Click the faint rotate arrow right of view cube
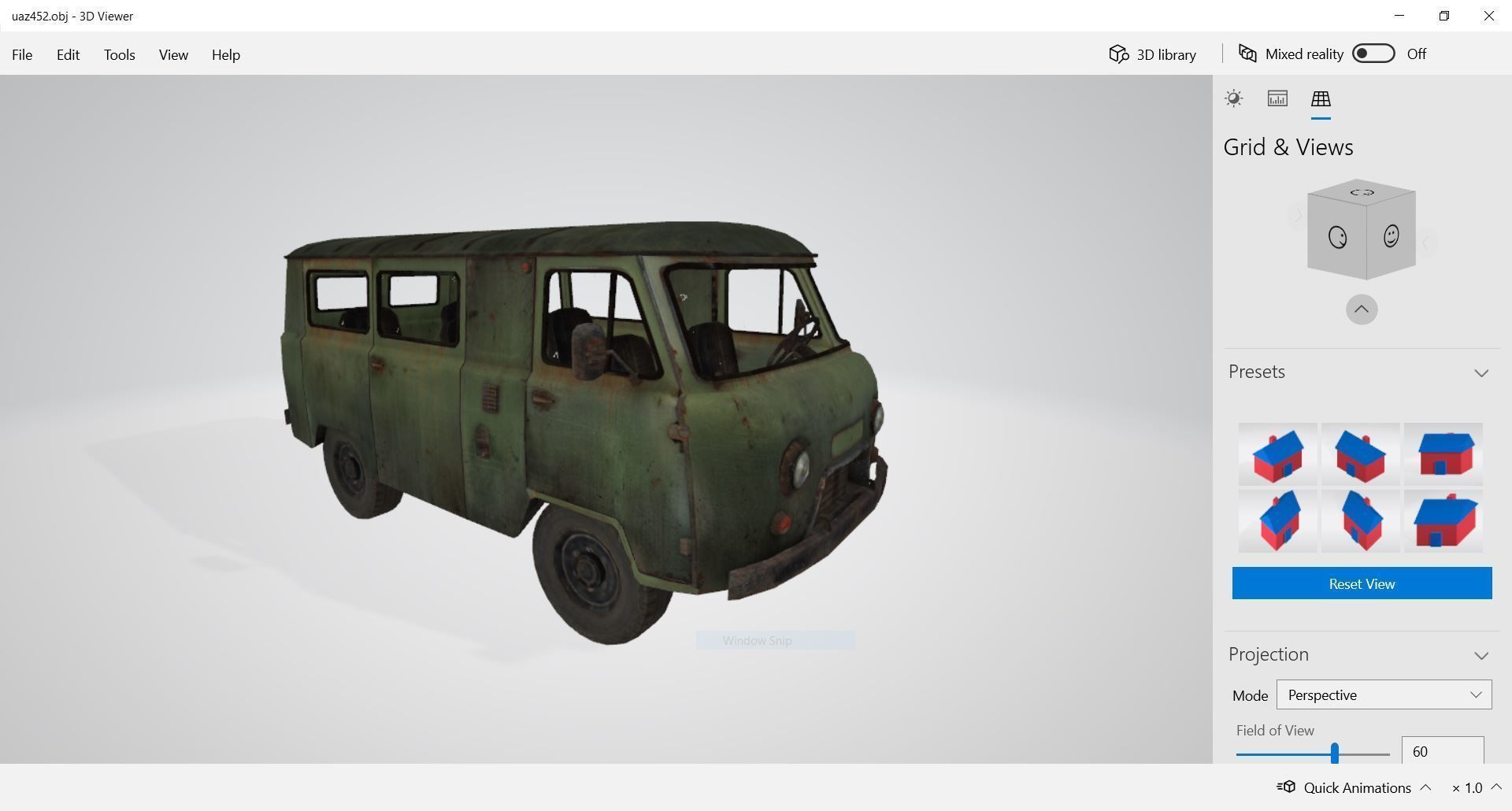The width and height of the screenshot is (1512, 811). [x=1427, y=243]
